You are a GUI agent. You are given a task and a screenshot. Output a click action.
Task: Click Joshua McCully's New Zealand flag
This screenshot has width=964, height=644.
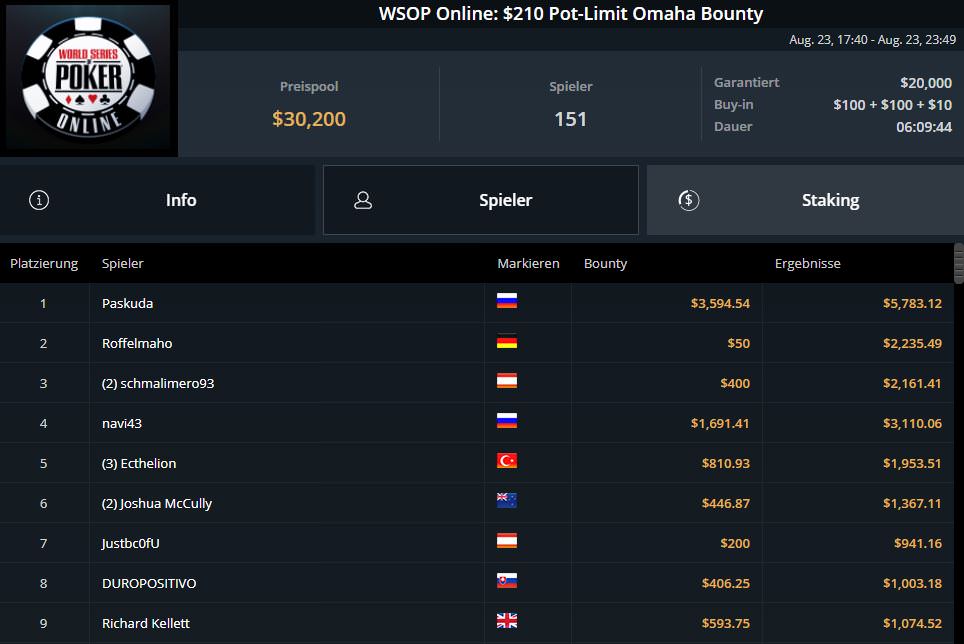[x=507, y=502]
